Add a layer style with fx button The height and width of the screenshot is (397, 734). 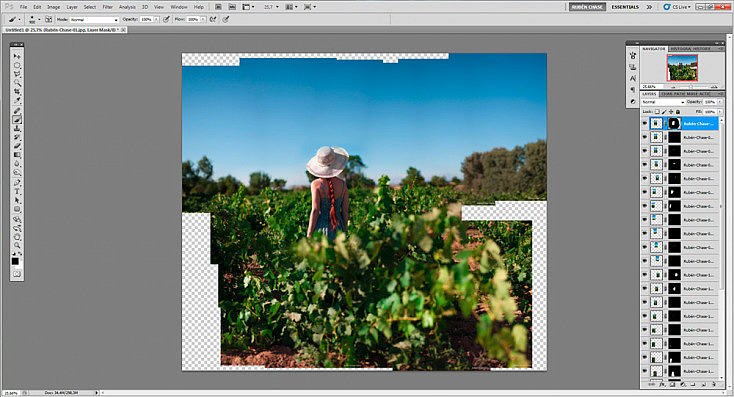pyautogui.click(x=662, y=384)
